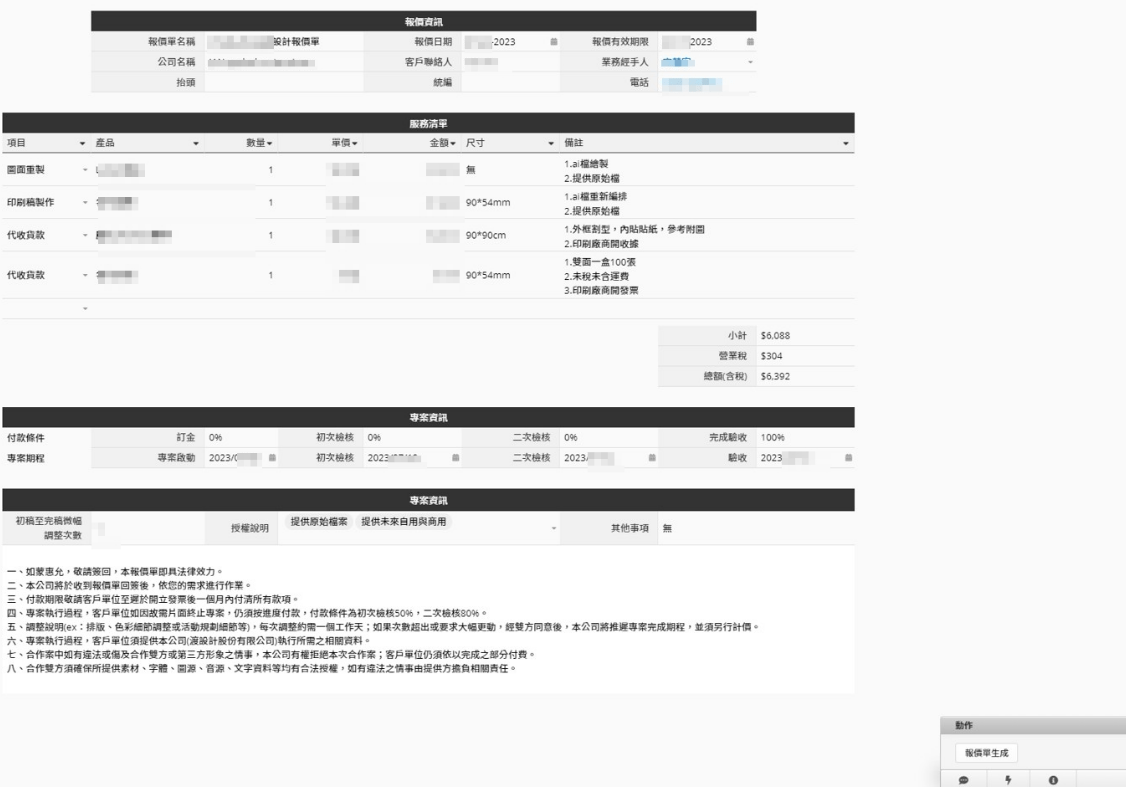1126x787 pixels.
Task: Open calendar icon for 二次檢核 date
Action: coord(652,457)
